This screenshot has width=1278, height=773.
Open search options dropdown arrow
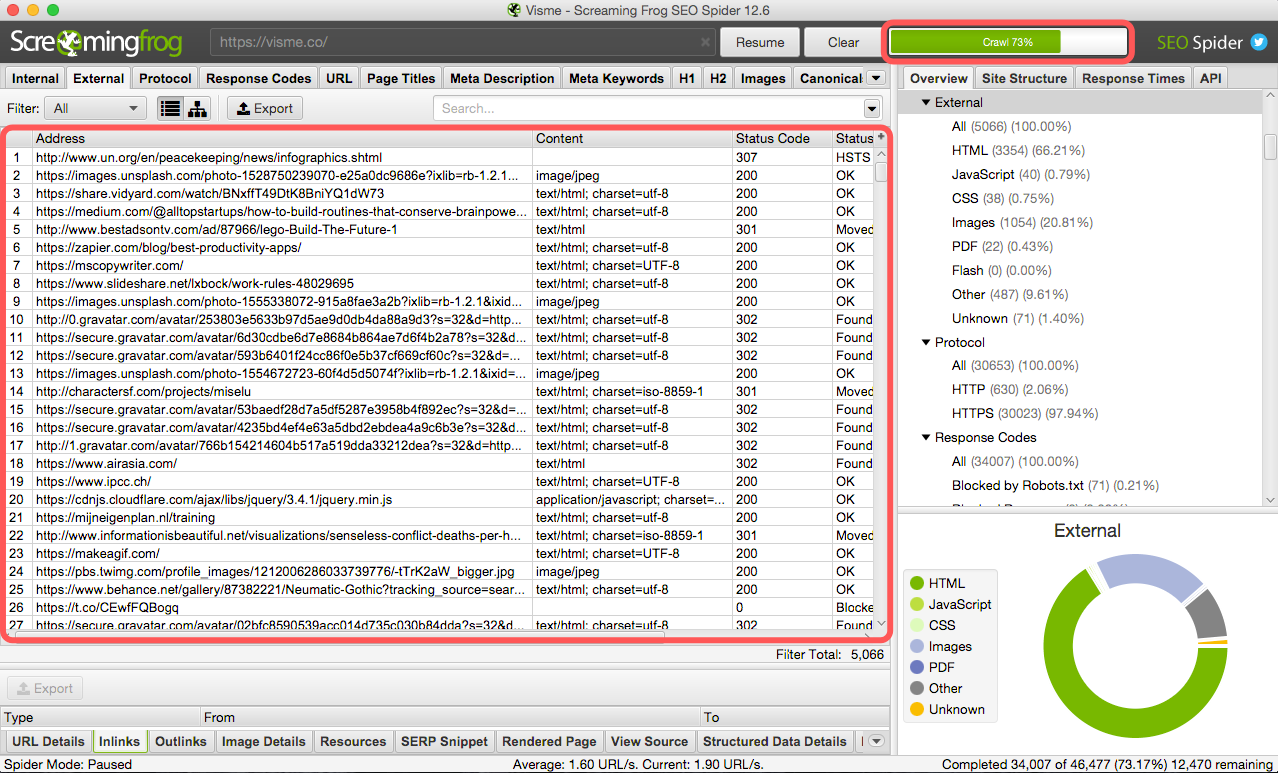[872, 109]
